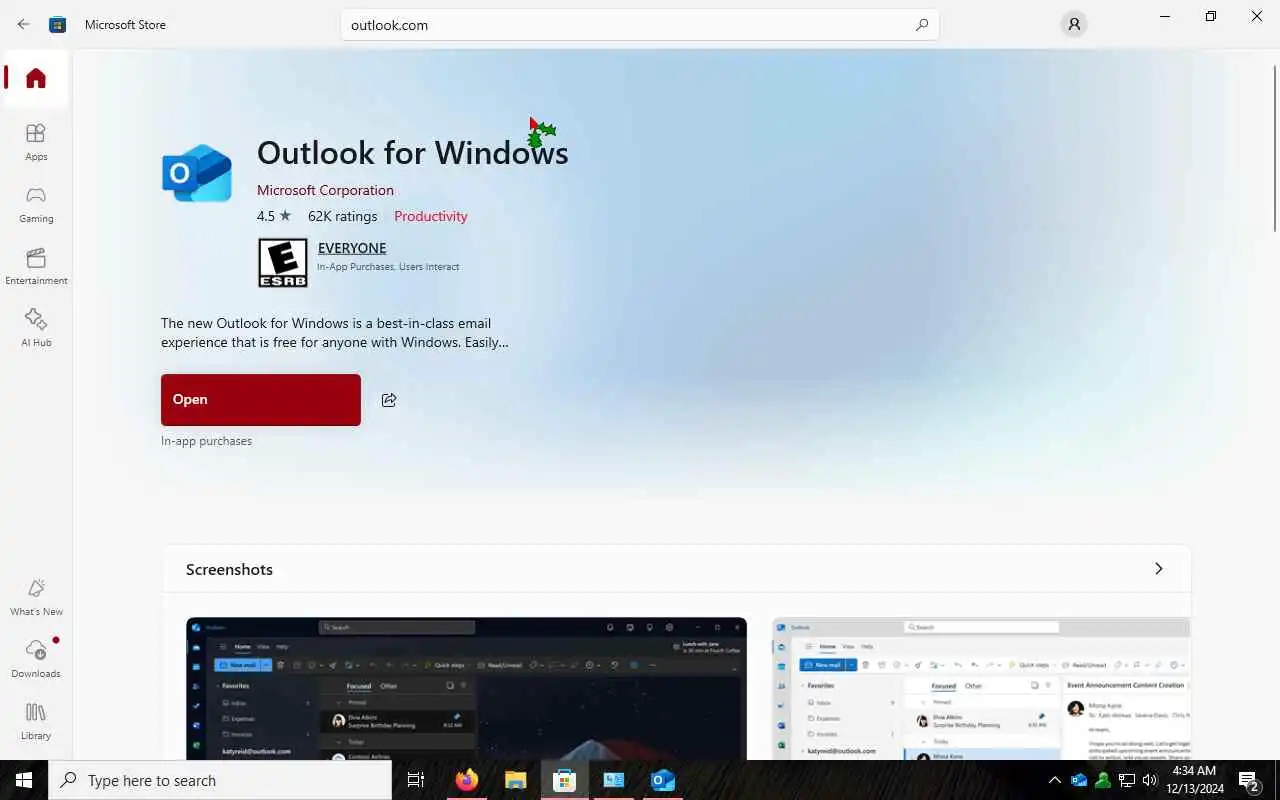This screenshot has height=800, width=1280.
Task: Open the dark-theme Outlook screenshot thumbnail
Action: click(x=466, y=688)
